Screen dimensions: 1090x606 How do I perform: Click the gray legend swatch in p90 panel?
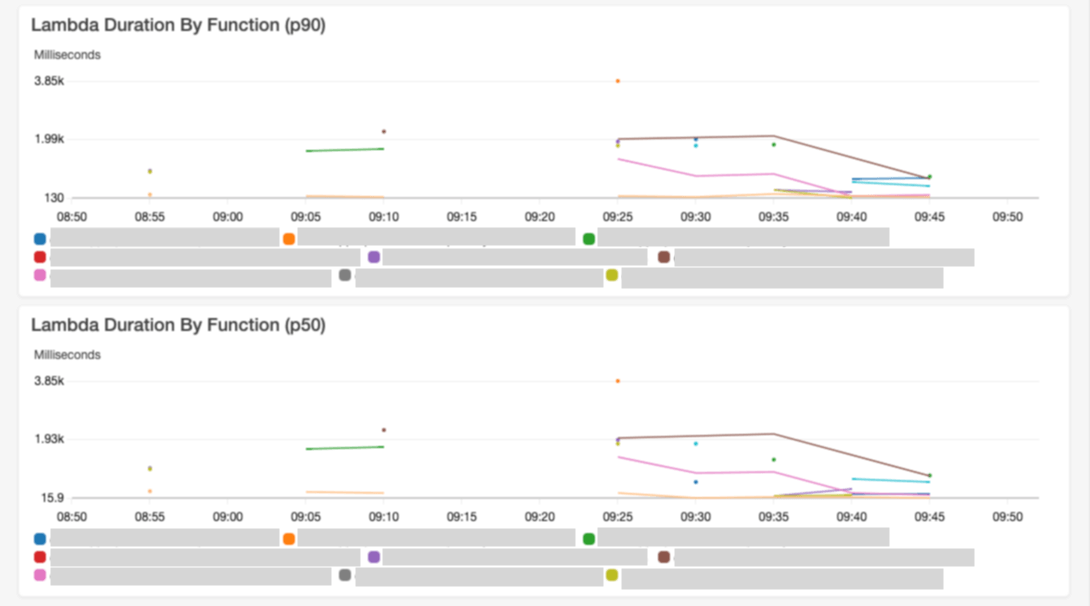pyautogui.click(x=345, y=275)
